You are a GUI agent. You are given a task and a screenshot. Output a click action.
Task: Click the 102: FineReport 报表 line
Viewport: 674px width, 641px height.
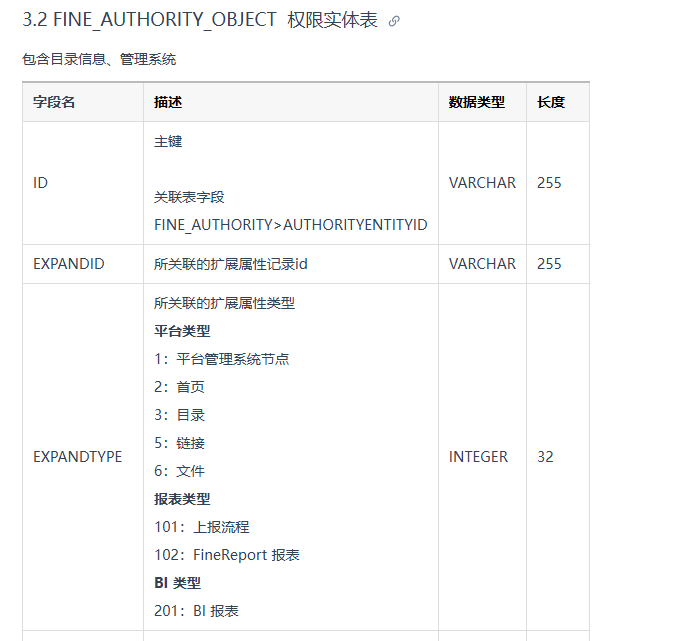pyautogui.click(x=227, y=555)
